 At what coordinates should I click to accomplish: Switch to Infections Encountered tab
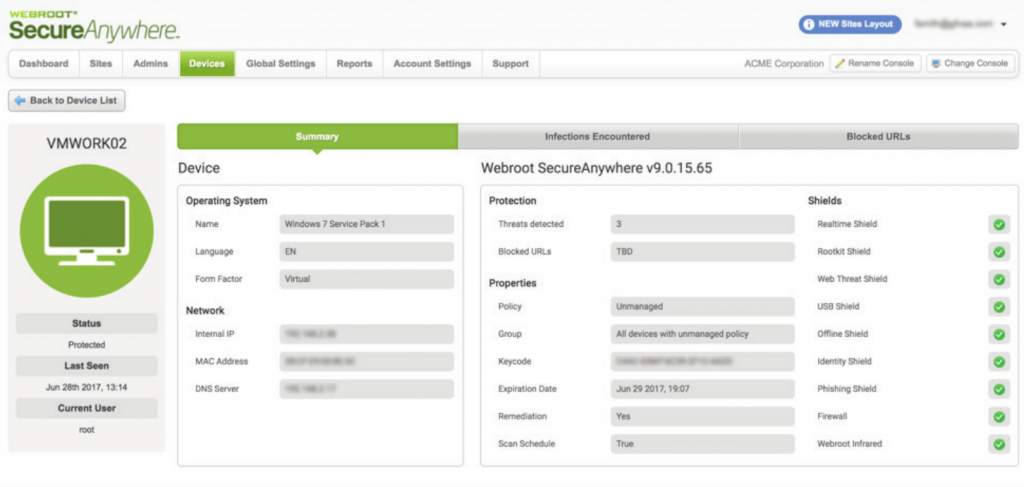point(598,136)
